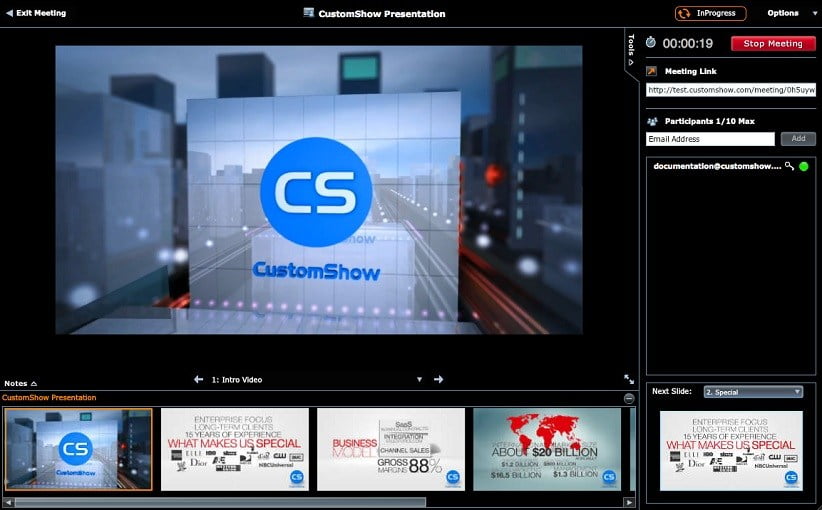
Task: Select participant documentation@customshow...
Action: [x=717, y=166]
